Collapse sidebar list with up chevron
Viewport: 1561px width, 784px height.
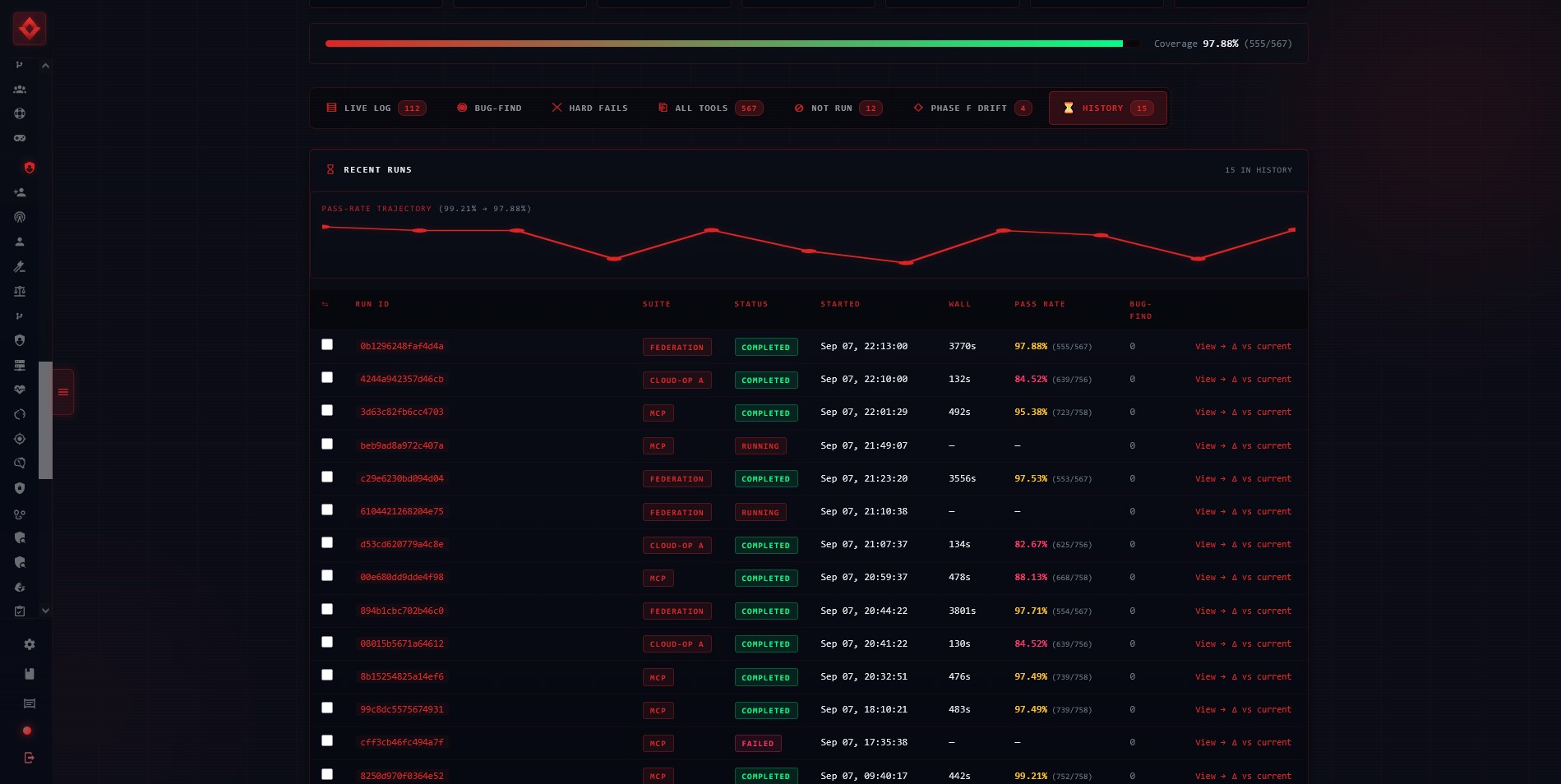coord(46,66)
